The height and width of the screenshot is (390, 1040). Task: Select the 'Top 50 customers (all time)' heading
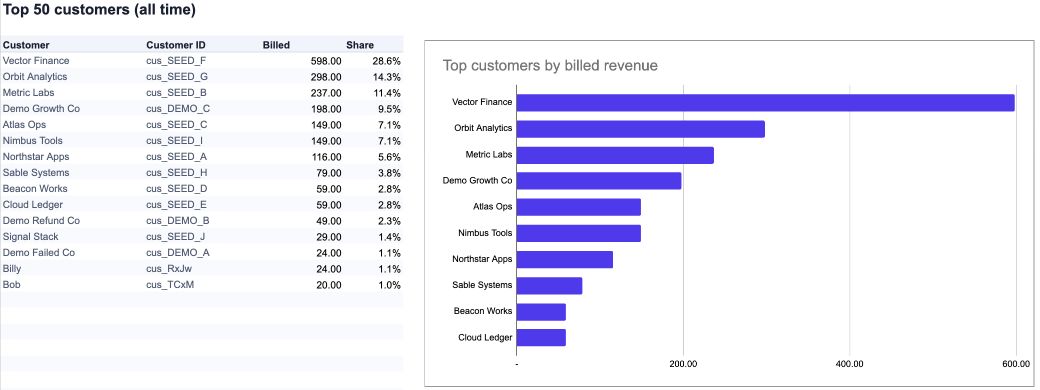pyautogui.click(x=99, y=10)
